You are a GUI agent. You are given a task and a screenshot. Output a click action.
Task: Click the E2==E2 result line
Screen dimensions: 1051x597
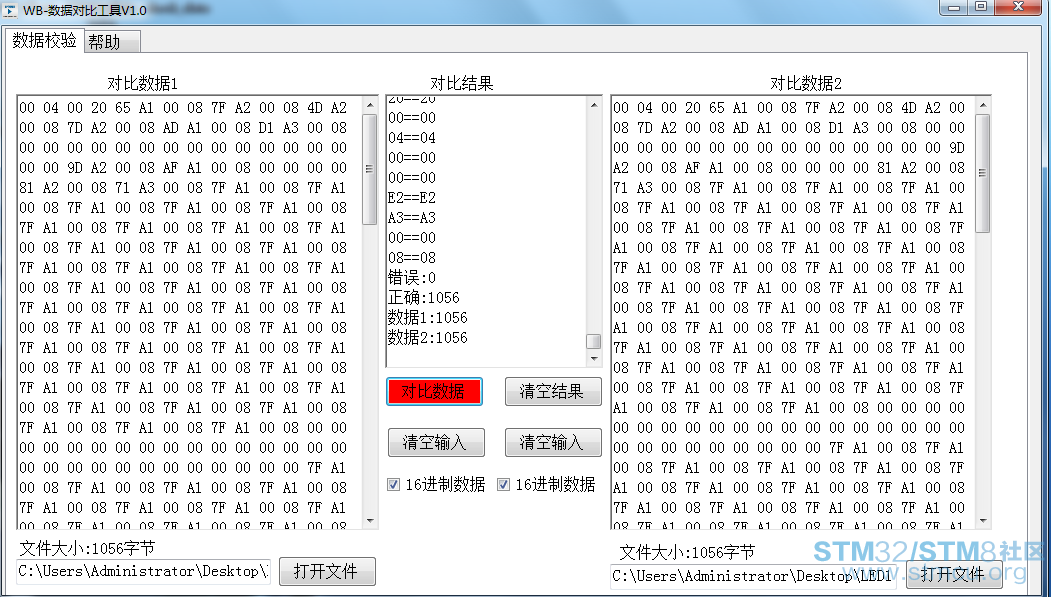pyautogui.click(x=412, y=198)
